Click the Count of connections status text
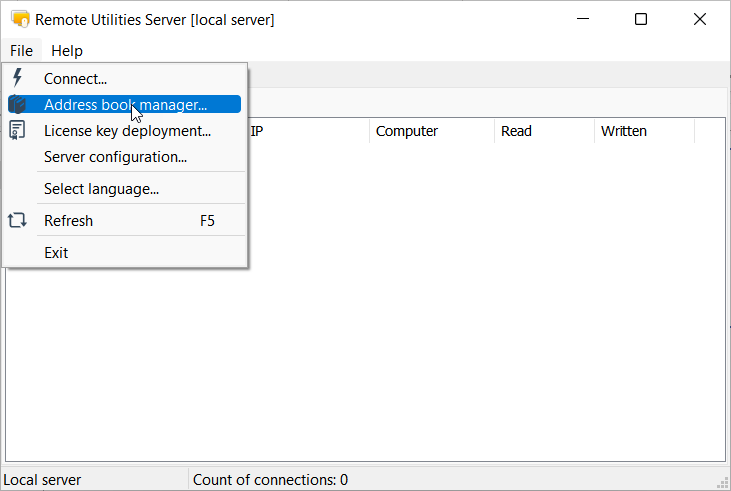This screenshot has height=491, width=731. tap(270, 480)
